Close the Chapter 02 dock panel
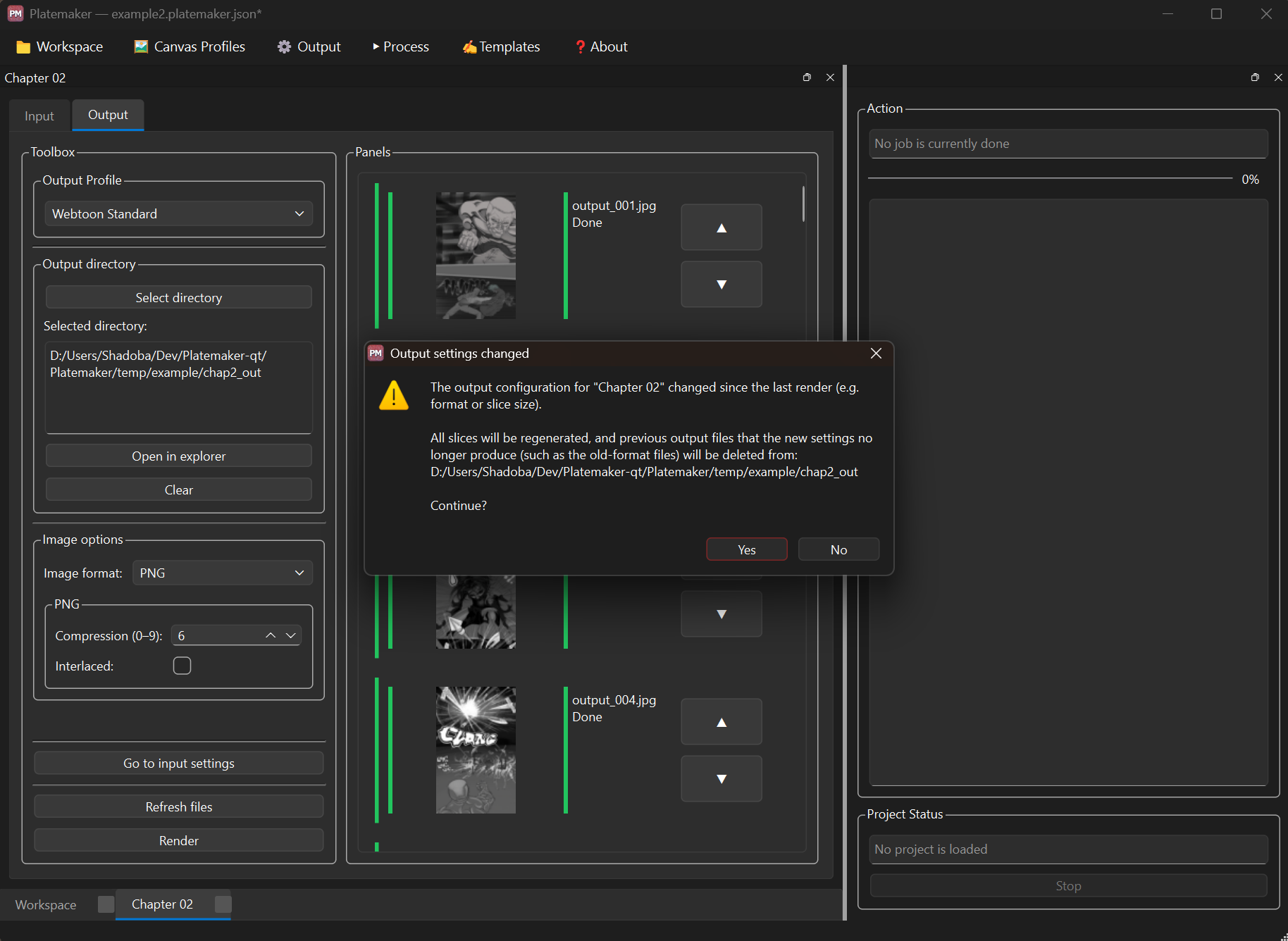 click(x=830, y=77)
